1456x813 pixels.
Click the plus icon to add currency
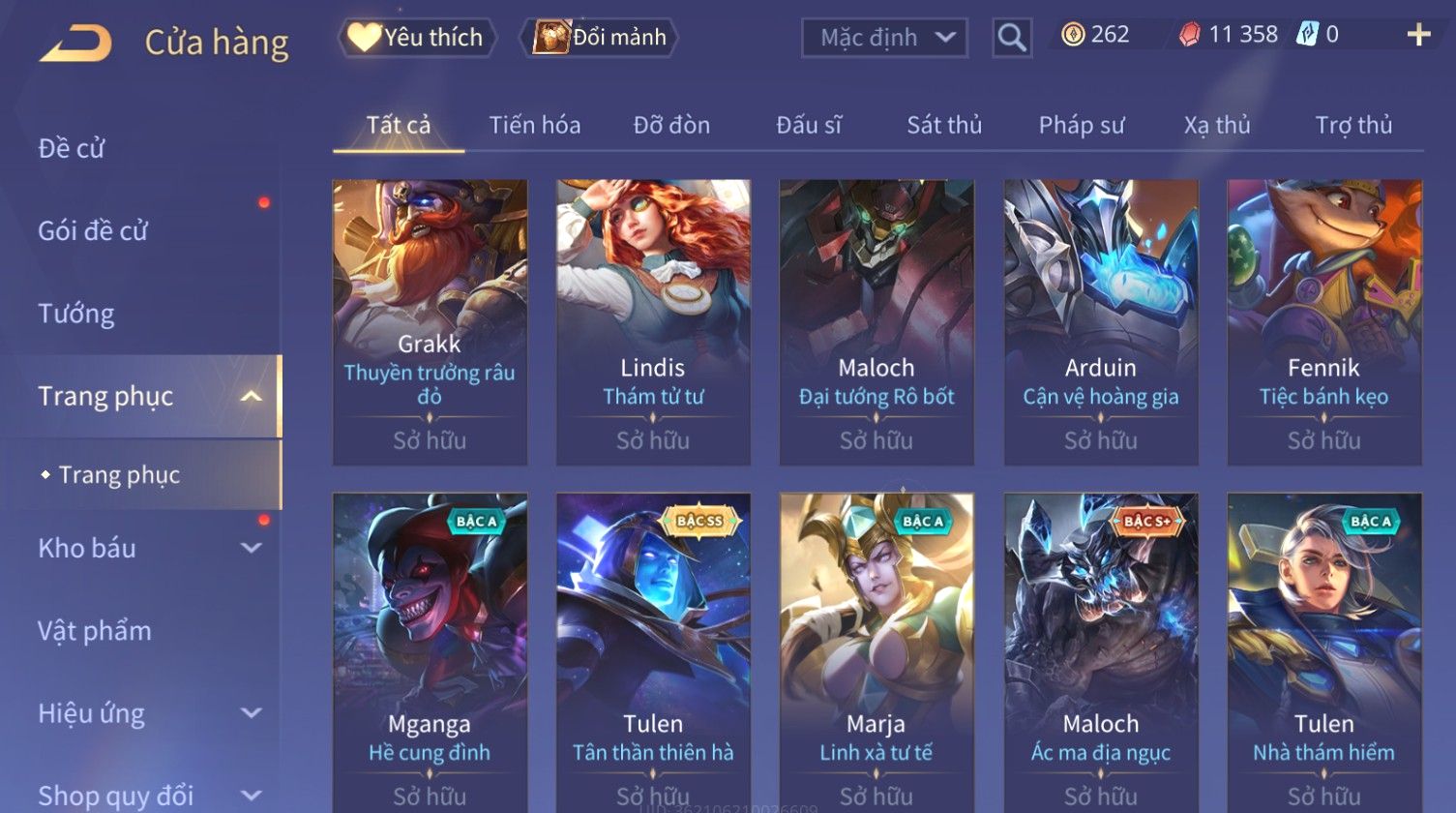[1418, 35]
